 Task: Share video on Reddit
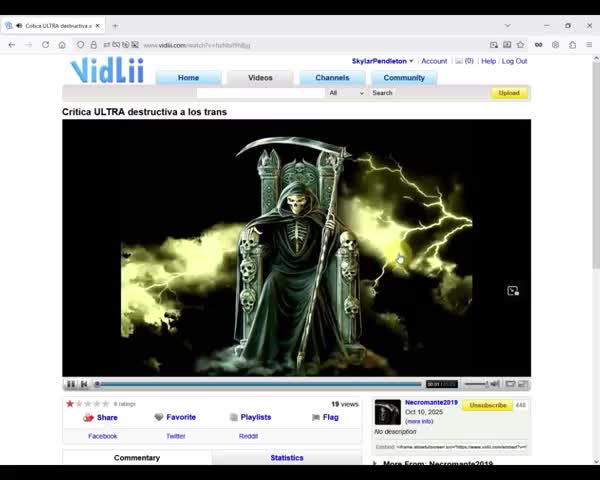(248, 436)
